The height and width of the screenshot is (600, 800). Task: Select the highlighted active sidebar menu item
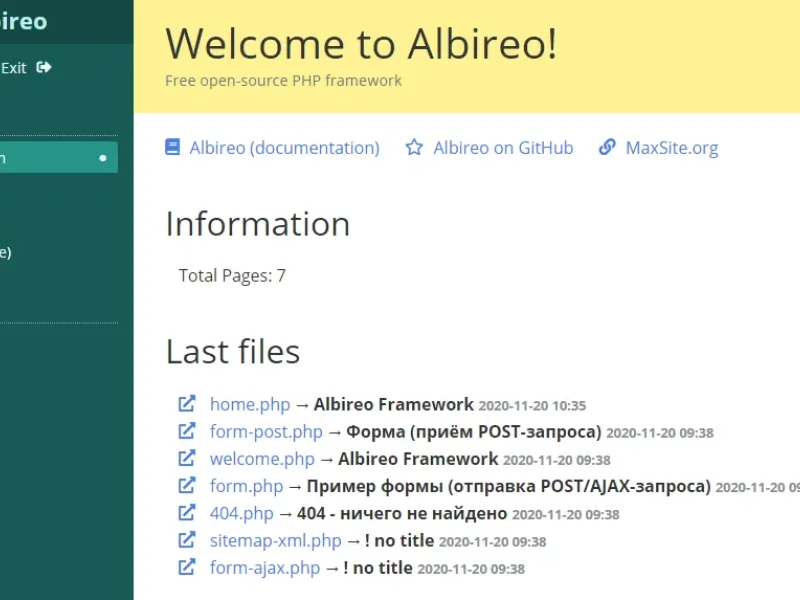pos(50,156)
